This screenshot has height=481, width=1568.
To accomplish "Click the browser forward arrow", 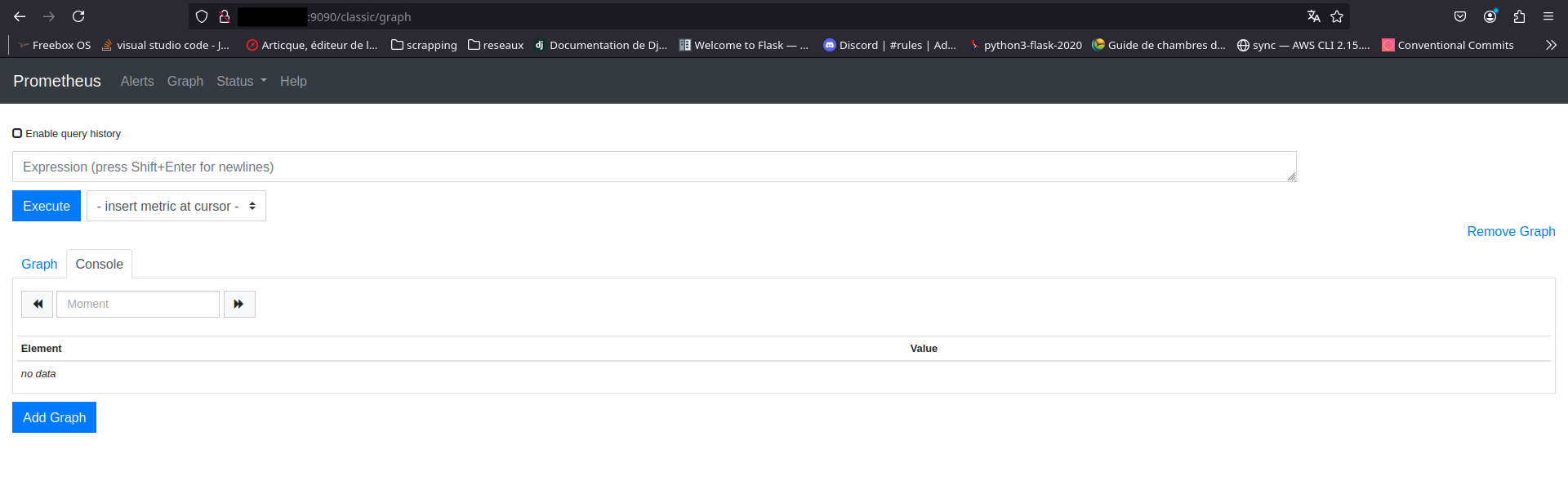I will pos(49,16).
